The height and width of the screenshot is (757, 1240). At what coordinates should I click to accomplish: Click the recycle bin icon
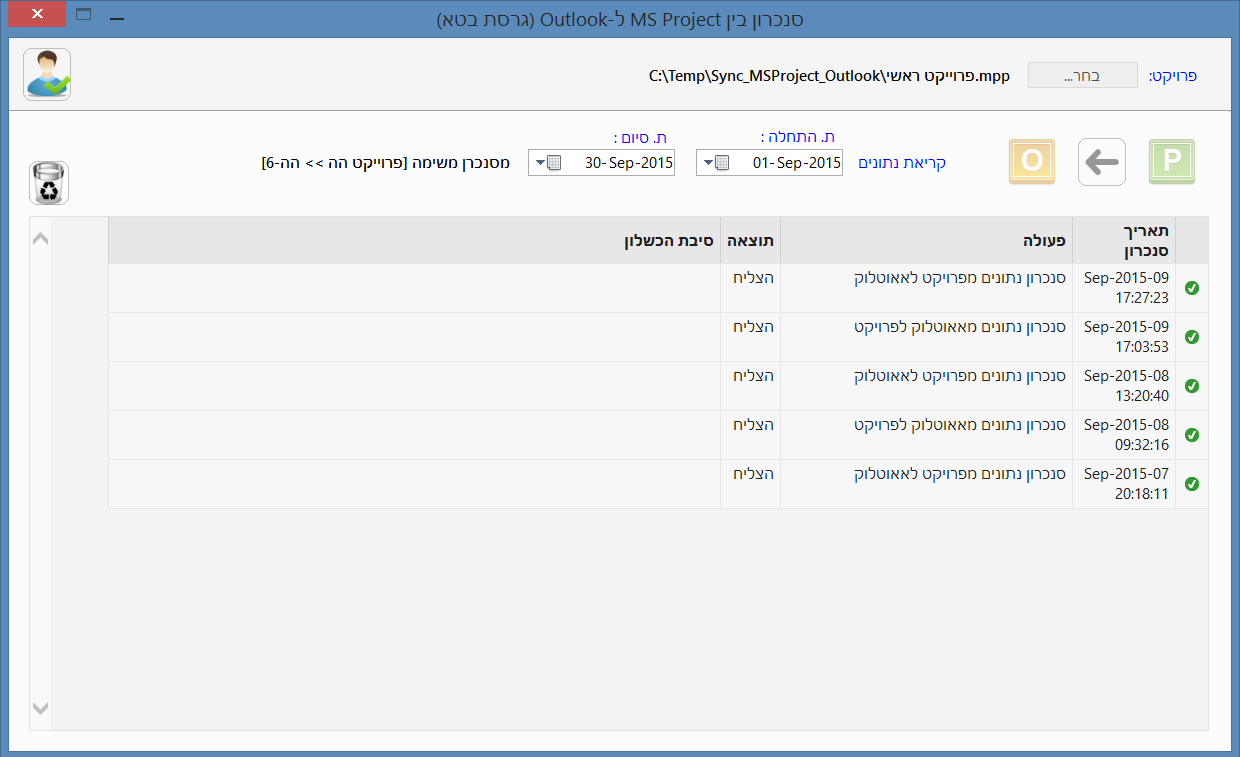click(x=49, y=183)
